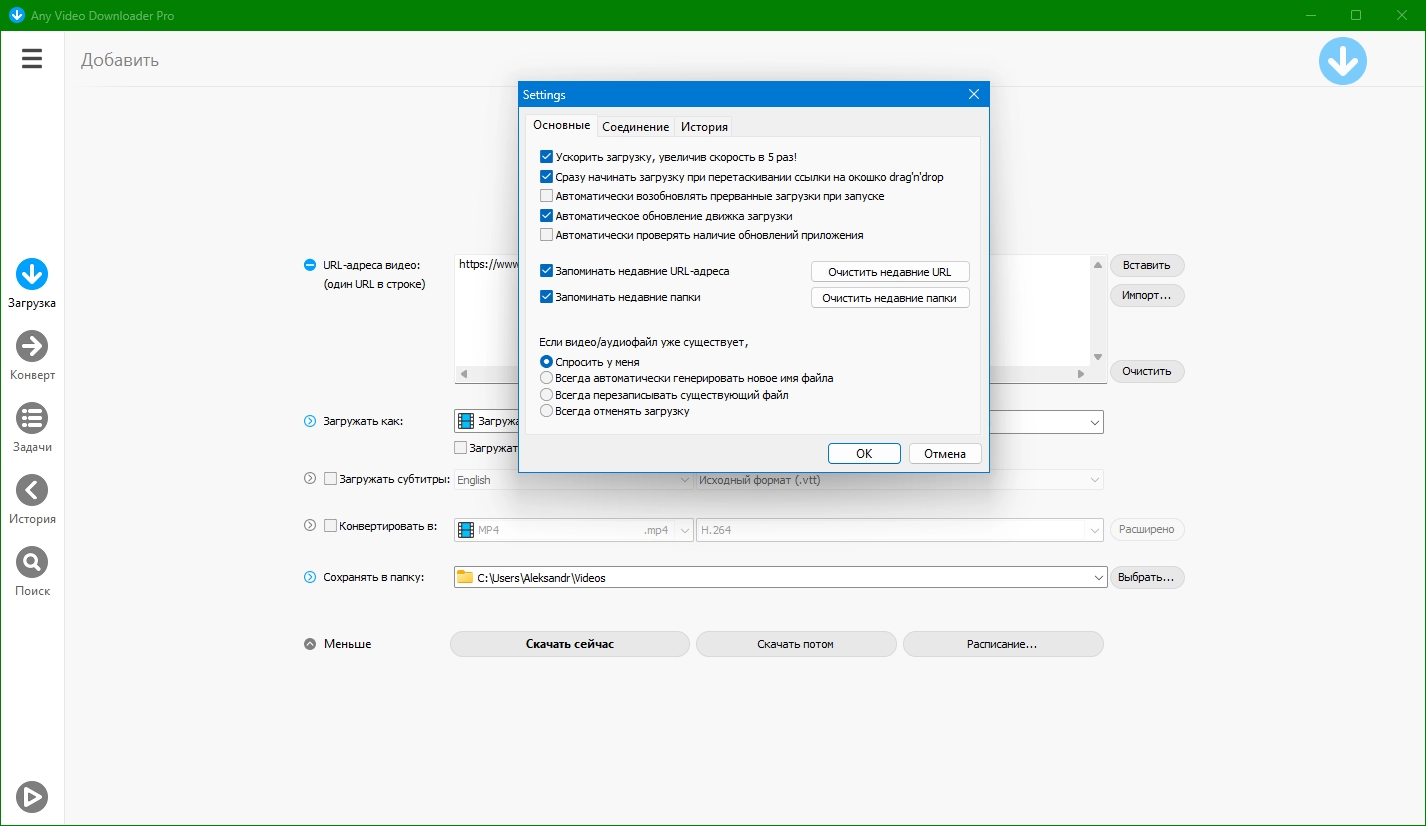Click the Расширено advanced button
This screenshot has width=1426, height=826.
(1146, 529)
